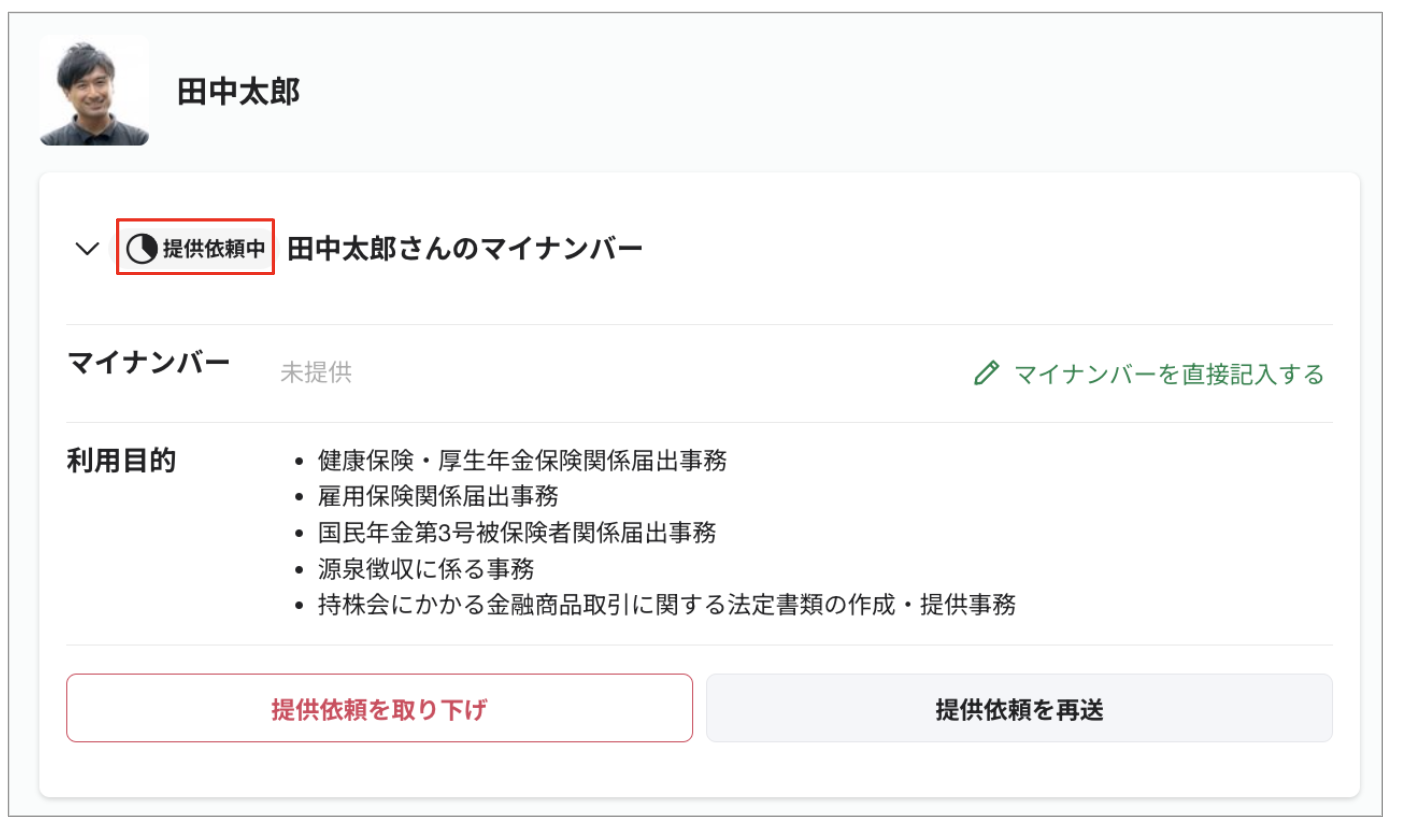Select 健康保険・厚生年金保険関係届出事務 list item

522,461
